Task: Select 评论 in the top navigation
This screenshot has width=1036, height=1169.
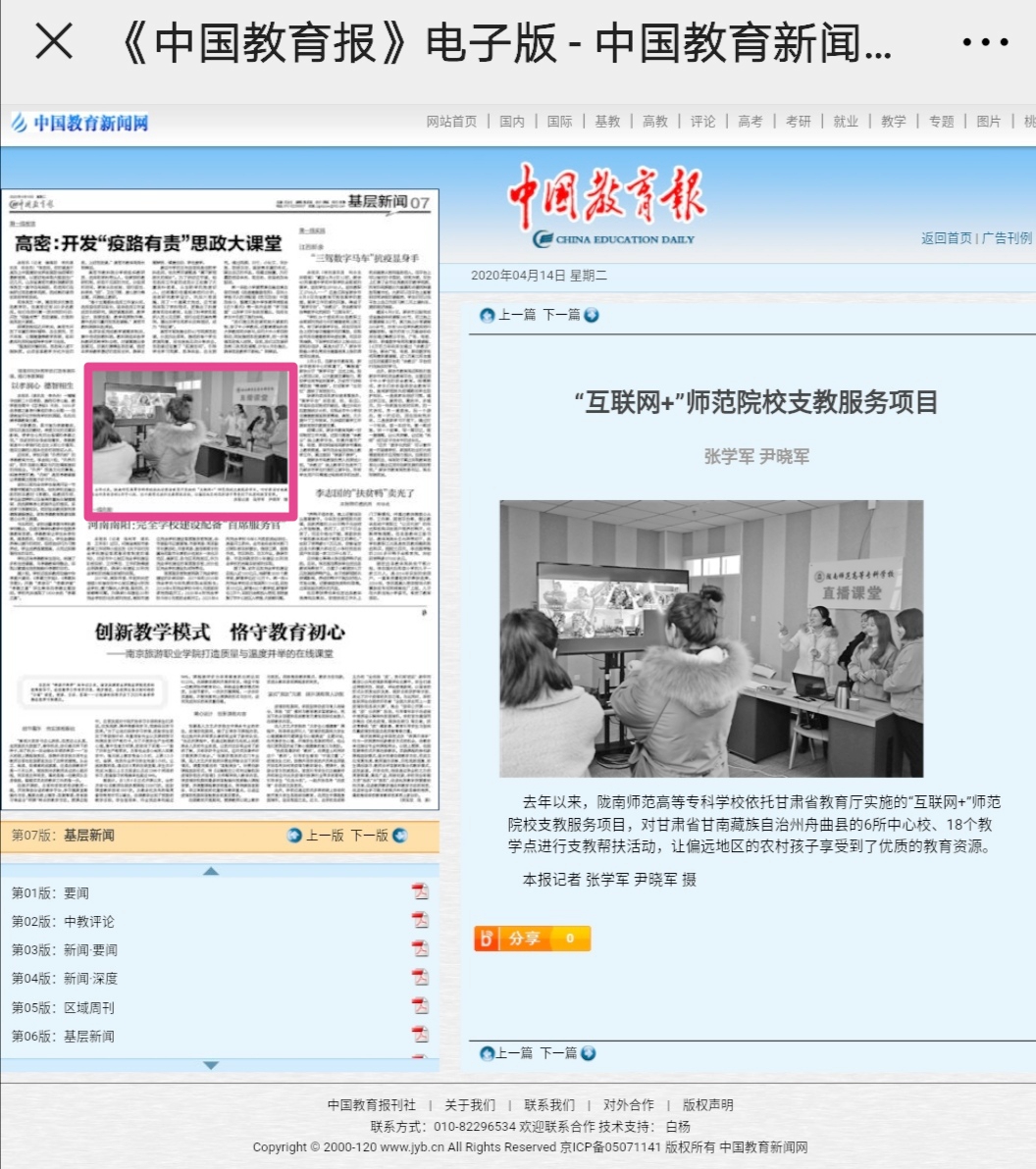Action: click(x=702, y=122)
